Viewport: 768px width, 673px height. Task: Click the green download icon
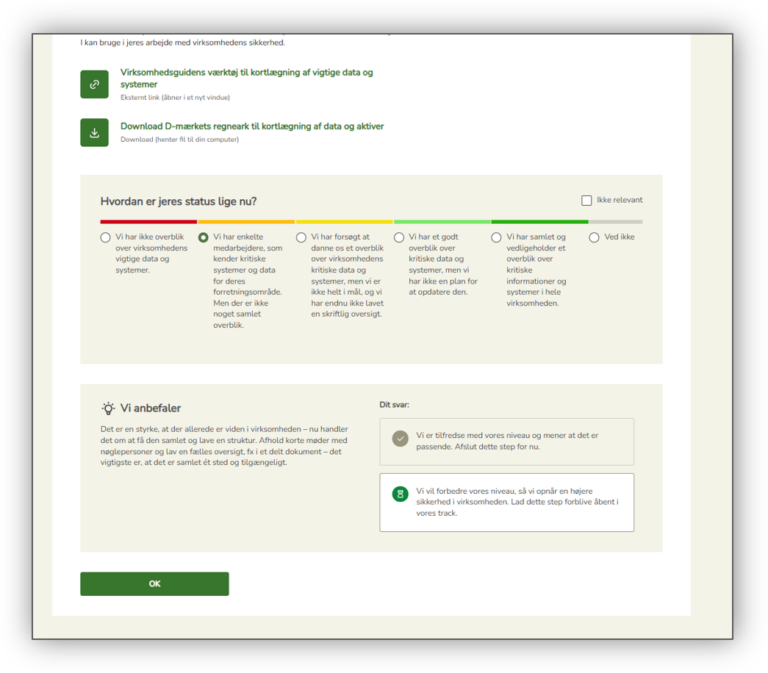click(x=94, y=133)
